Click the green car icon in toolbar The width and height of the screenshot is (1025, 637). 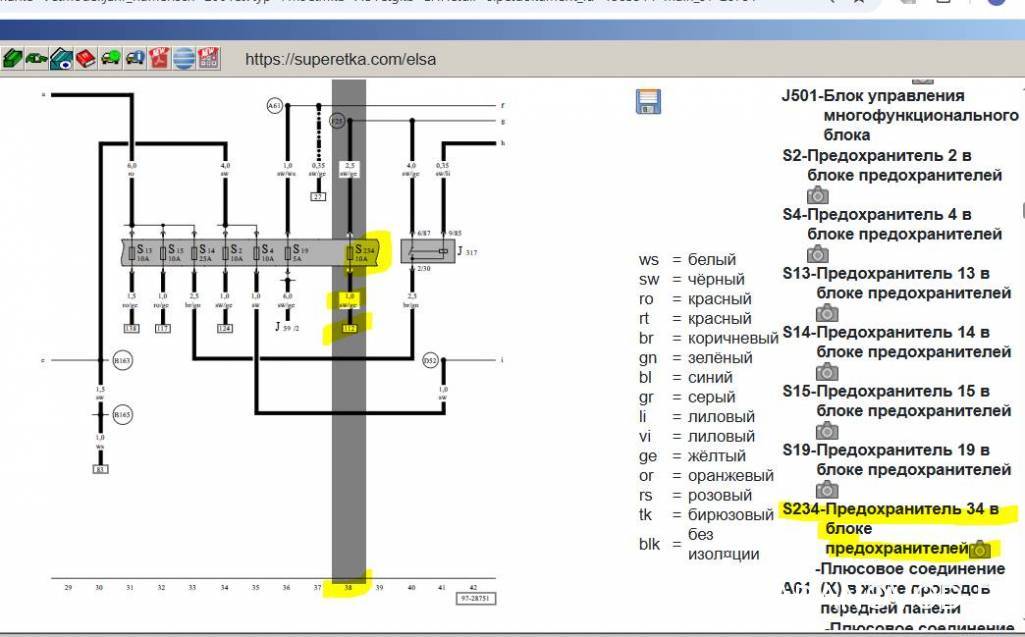[x=36, y=58]
